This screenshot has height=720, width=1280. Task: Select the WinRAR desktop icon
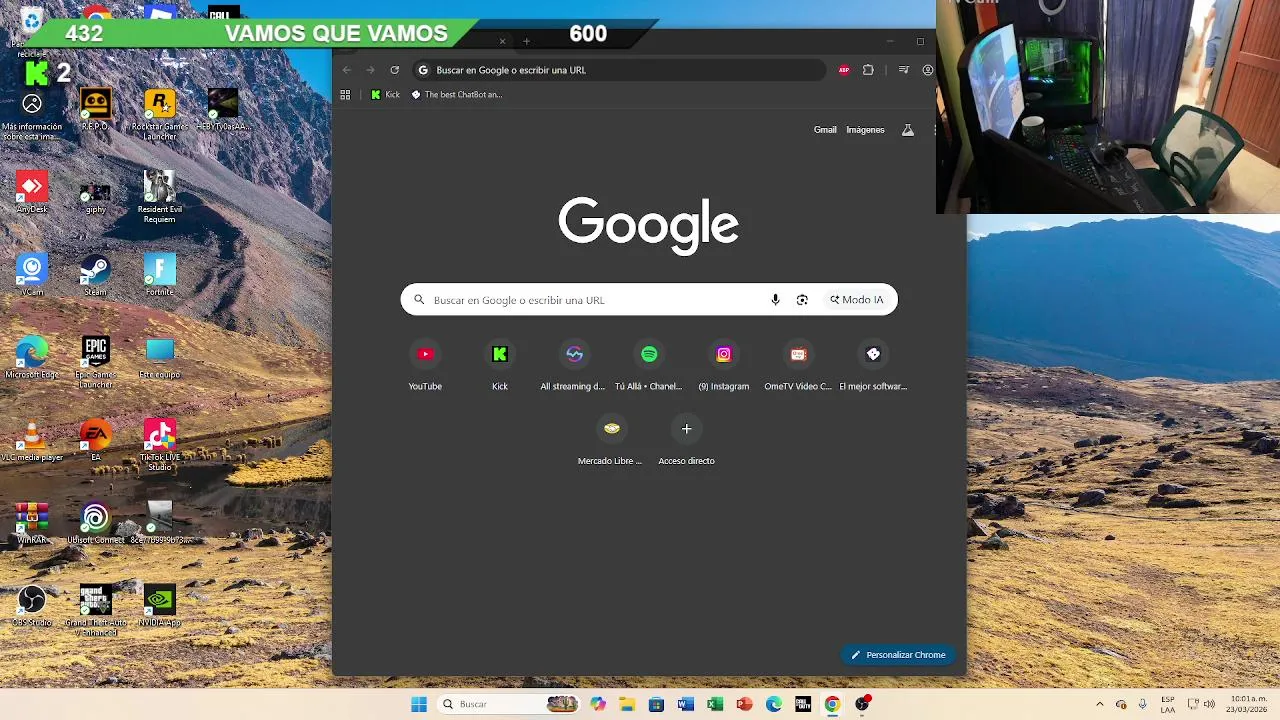(32, 523)
